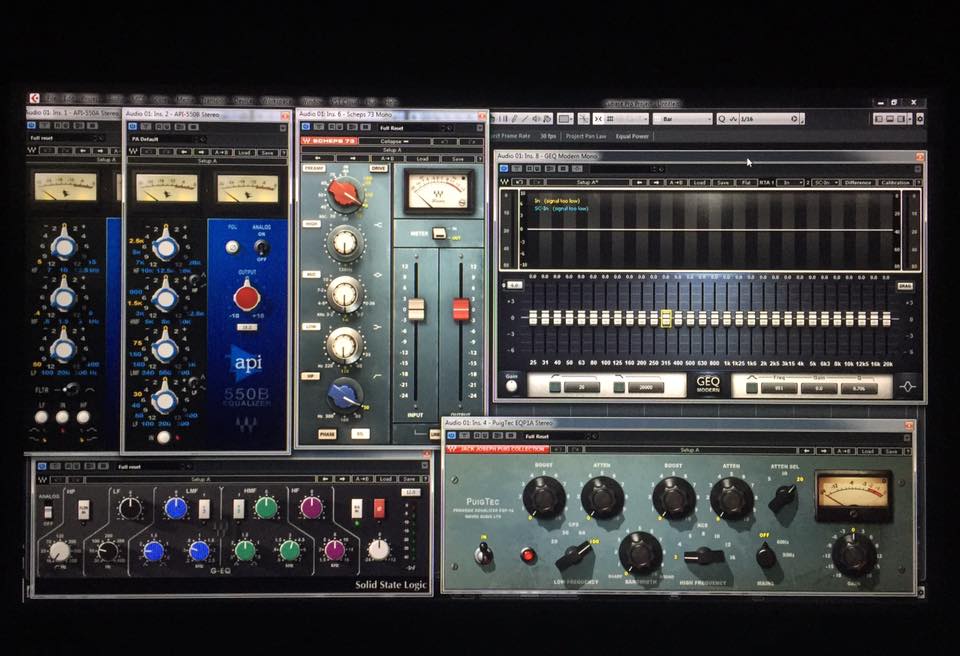Image resolution: width=960 pixels, height=656 pixels.
Task: Click the red lamp on PuigTec EQP1A
Action: coord(528,556)
